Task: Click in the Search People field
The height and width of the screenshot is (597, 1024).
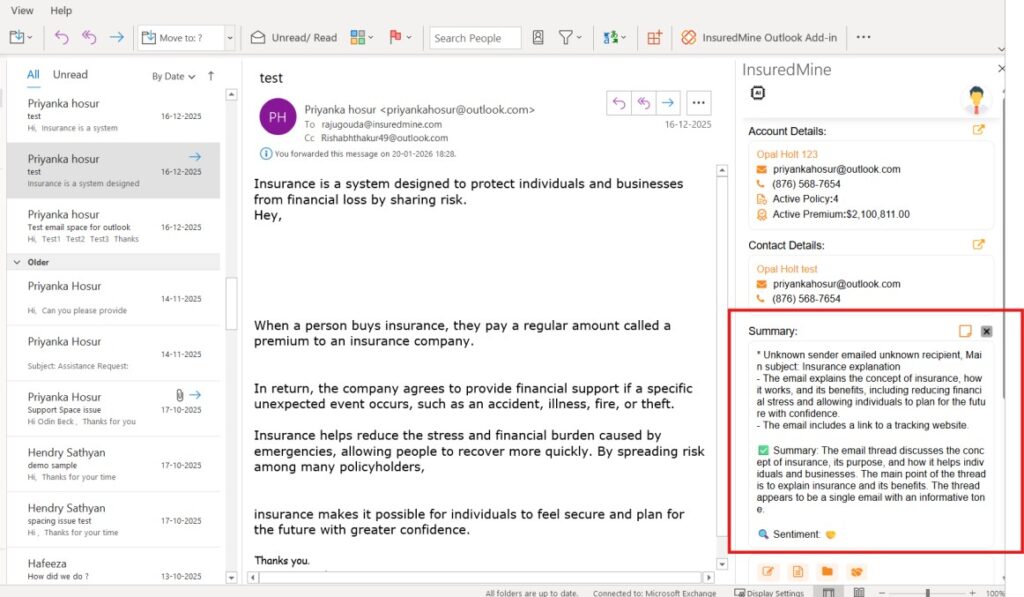Action: coord(475,38)
